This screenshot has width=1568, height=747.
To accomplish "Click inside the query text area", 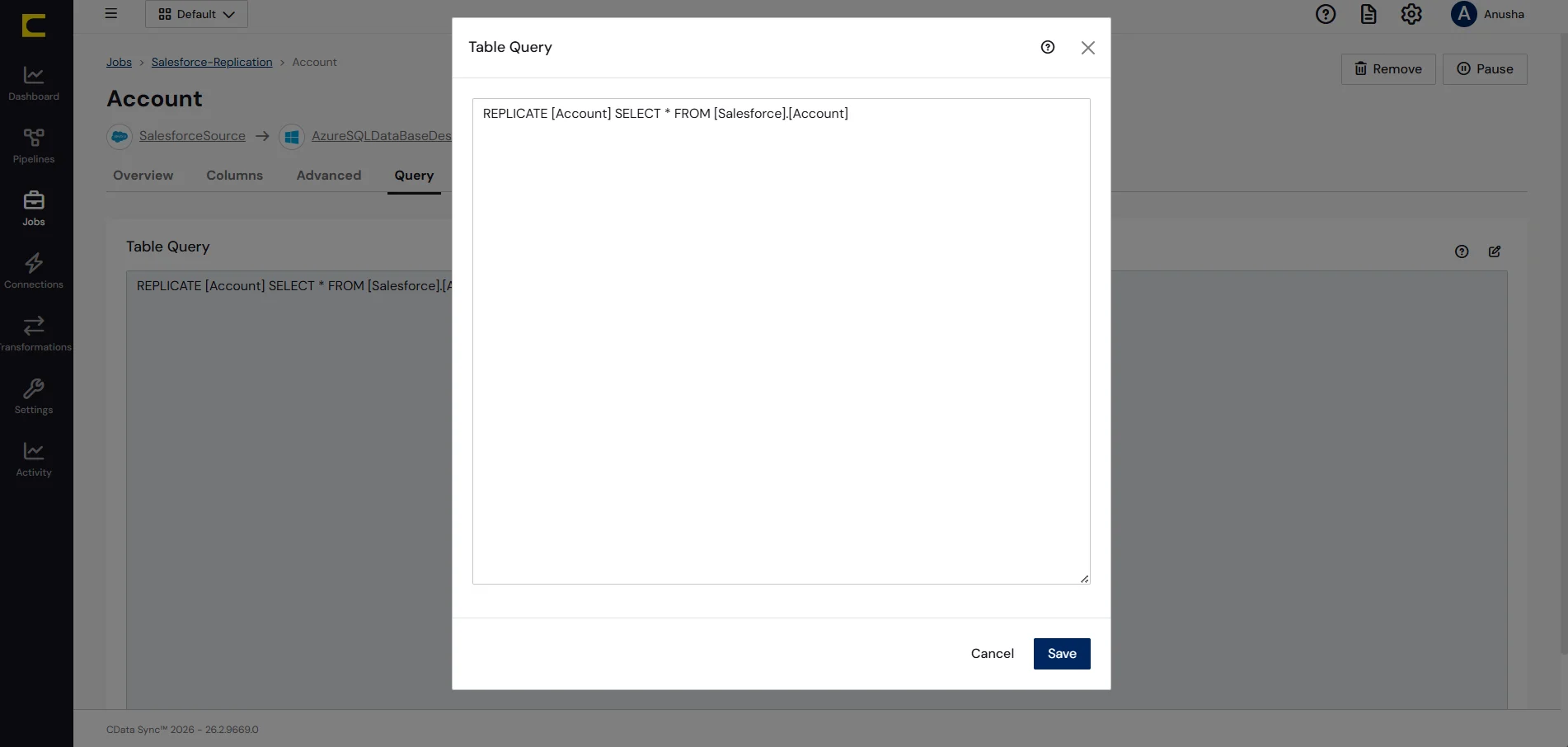I will point(782,341).
